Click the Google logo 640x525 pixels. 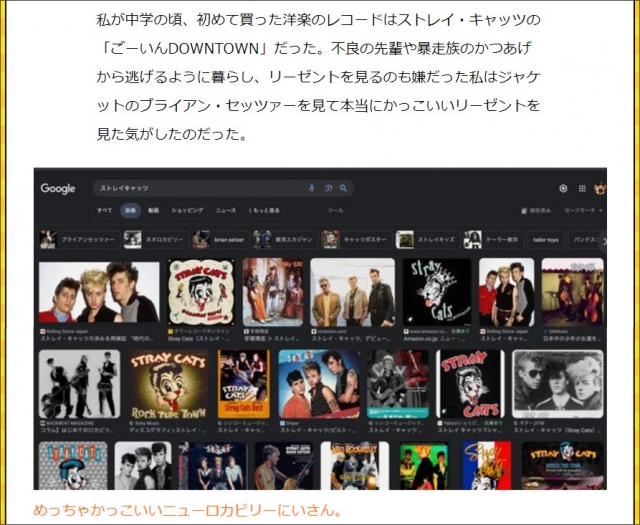[x=58, y=188]
